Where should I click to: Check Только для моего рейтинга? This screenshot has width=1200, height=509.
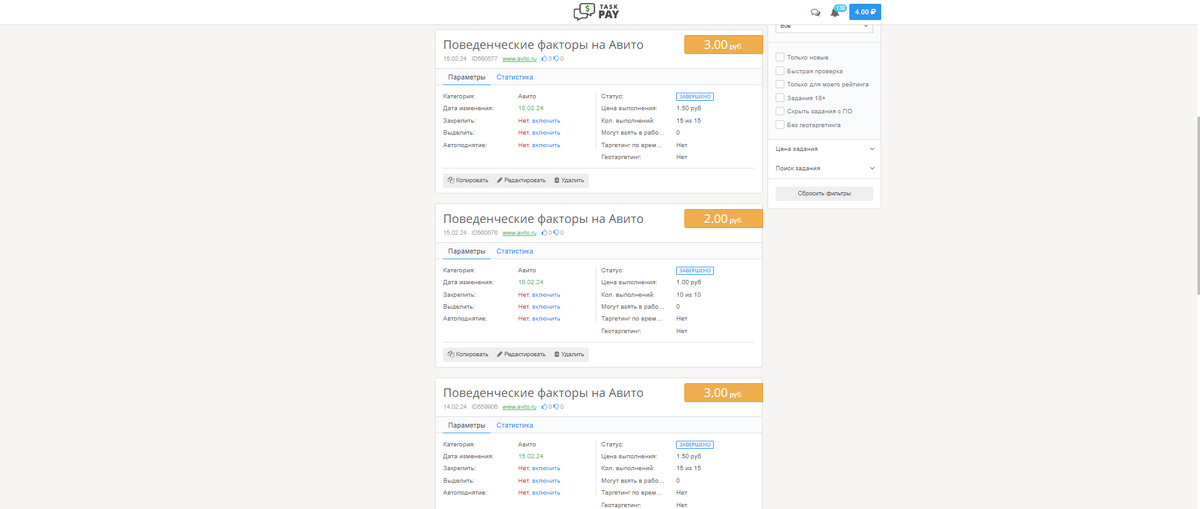pyautogui.click(x=780, y=84)
